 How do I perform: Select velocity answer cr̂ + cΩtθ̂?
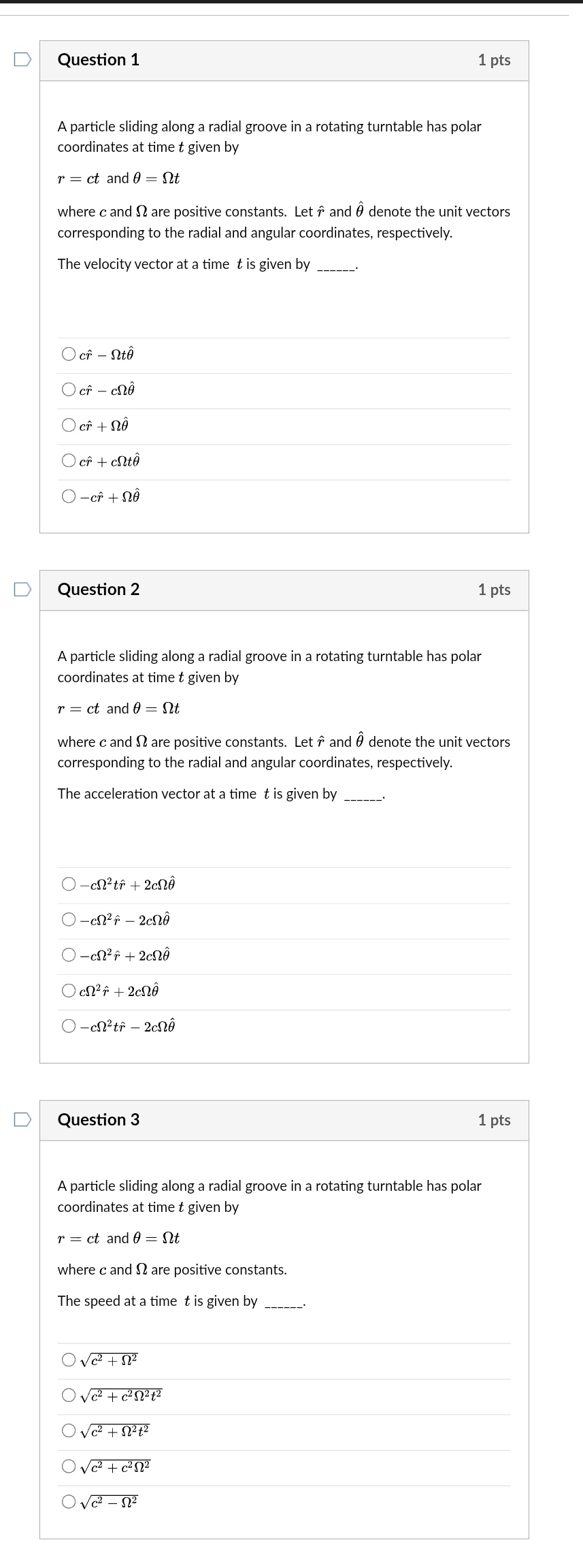coord(69,461)
